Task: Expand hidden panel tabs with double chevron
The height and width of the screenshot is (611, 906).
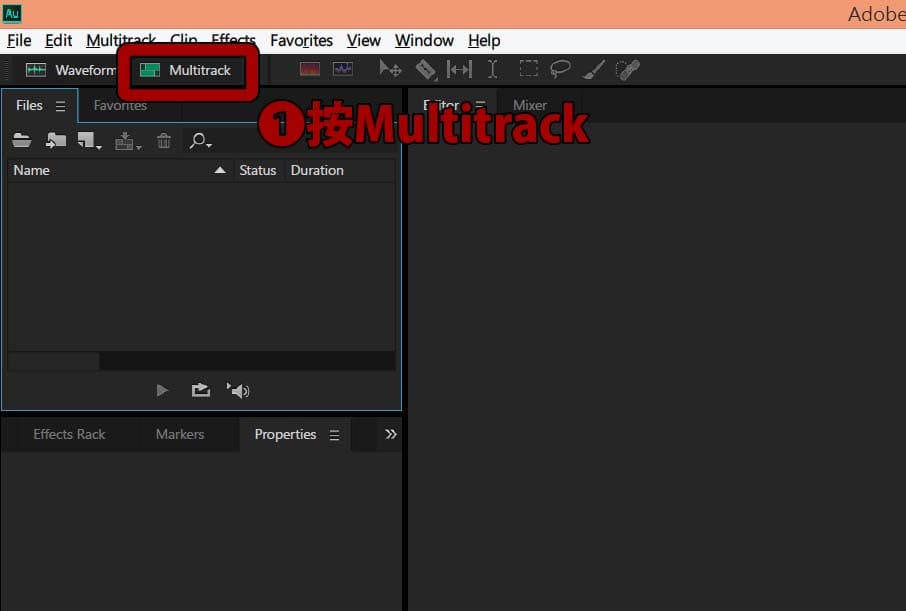Action: 391,434
